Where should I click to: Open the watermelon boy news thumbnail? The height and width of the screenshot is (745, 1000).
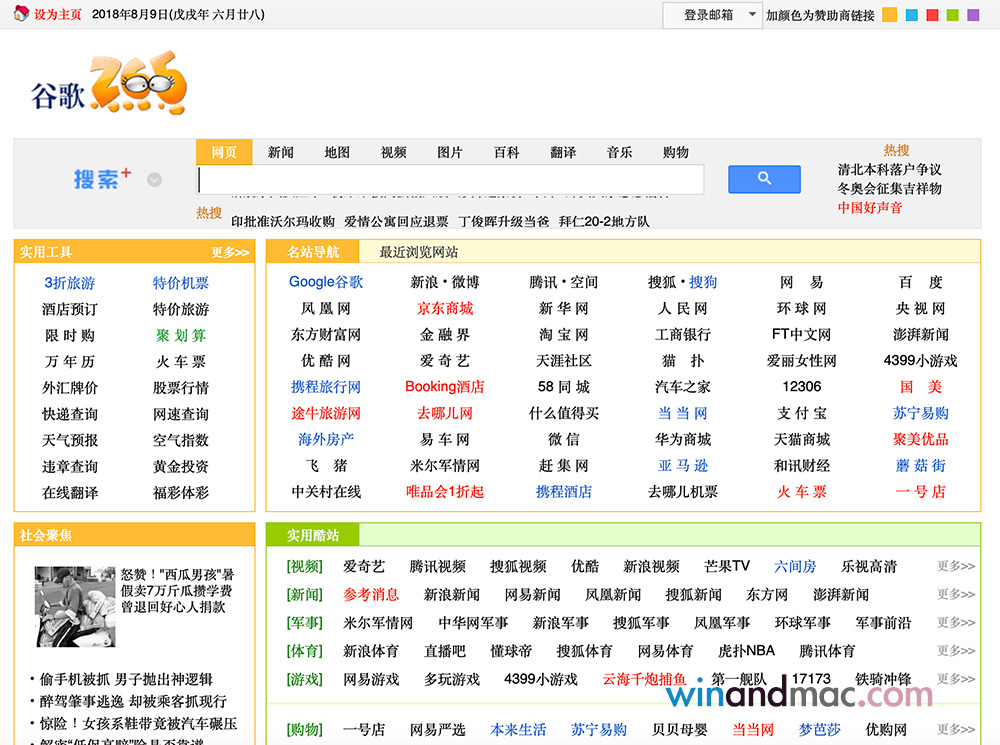[75, 607]
